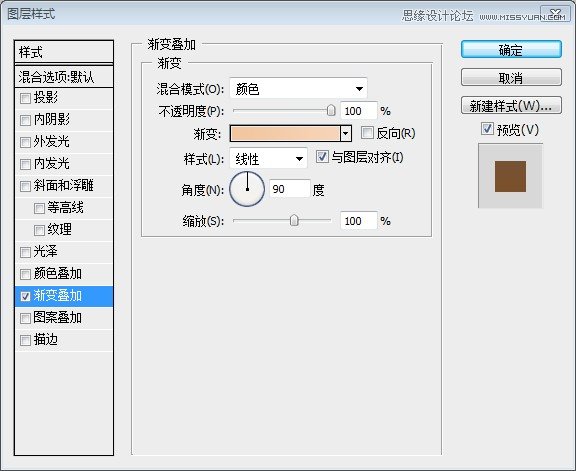Select the 颜色叠加 style entry

(x=64, y=274)
